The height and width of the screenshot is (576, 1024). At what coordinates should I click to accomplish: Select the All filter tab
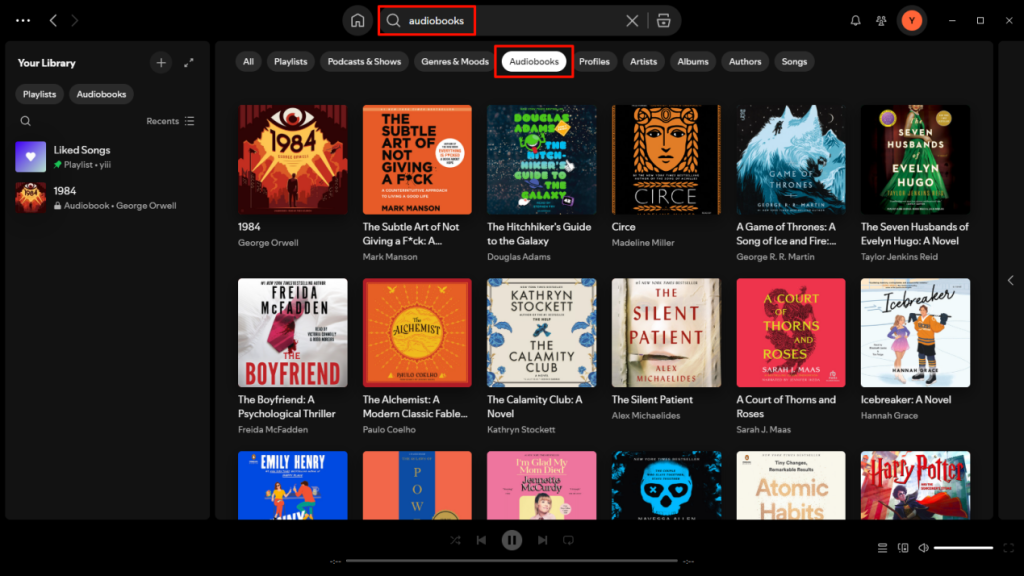click(248, 61)
